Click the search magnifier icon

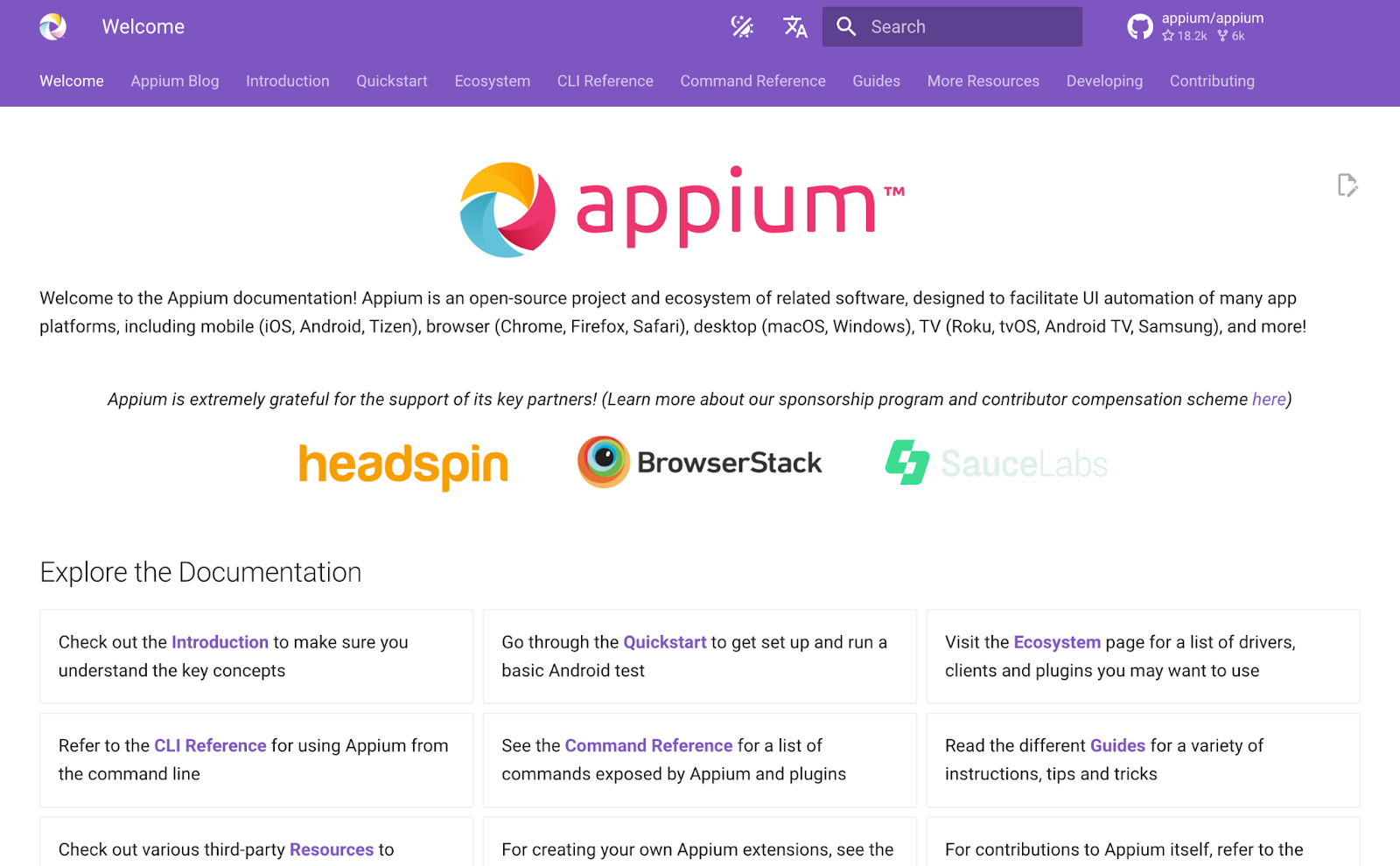click(x=846, y=26)
